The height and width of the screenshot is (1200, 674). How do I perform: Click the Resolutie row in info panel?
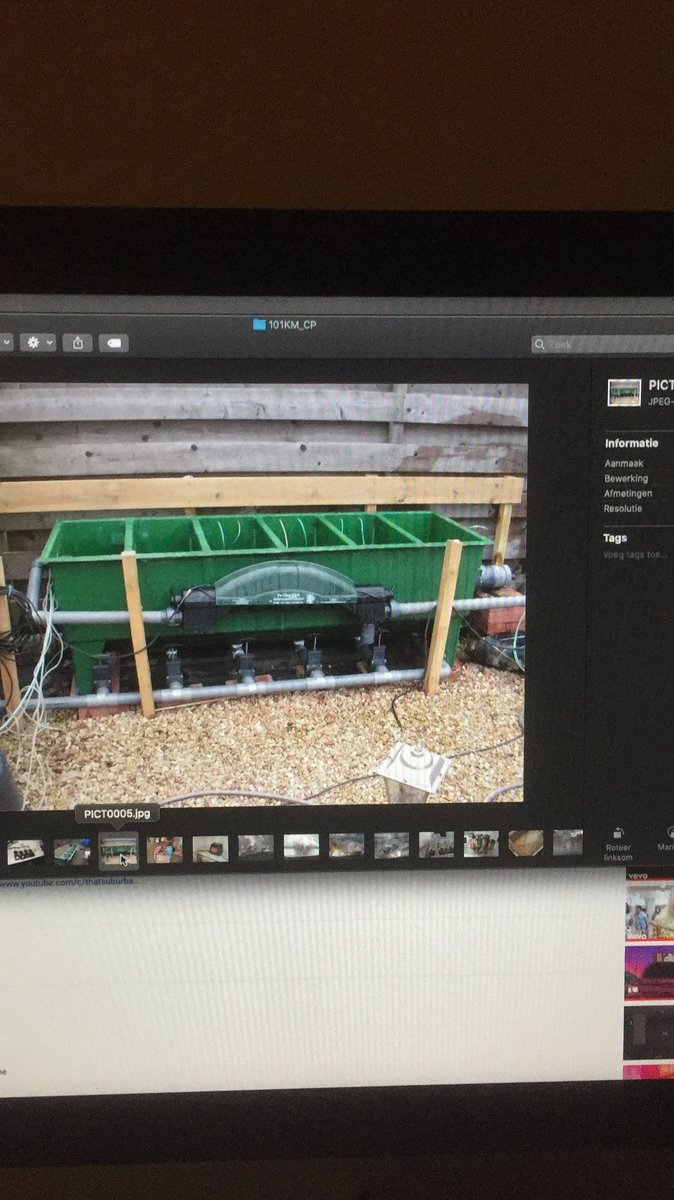point(623,509)
